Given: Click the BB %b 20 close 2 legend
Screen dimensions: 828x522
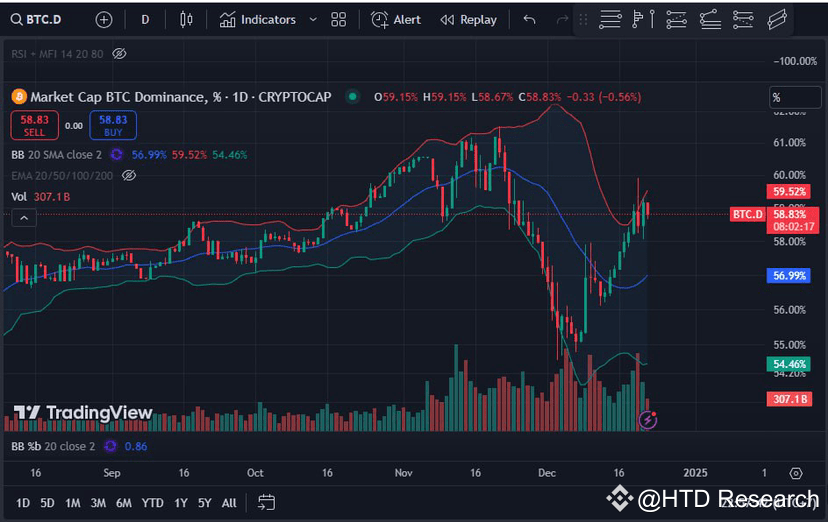Looking at the screenshot, I should (53, 447).
